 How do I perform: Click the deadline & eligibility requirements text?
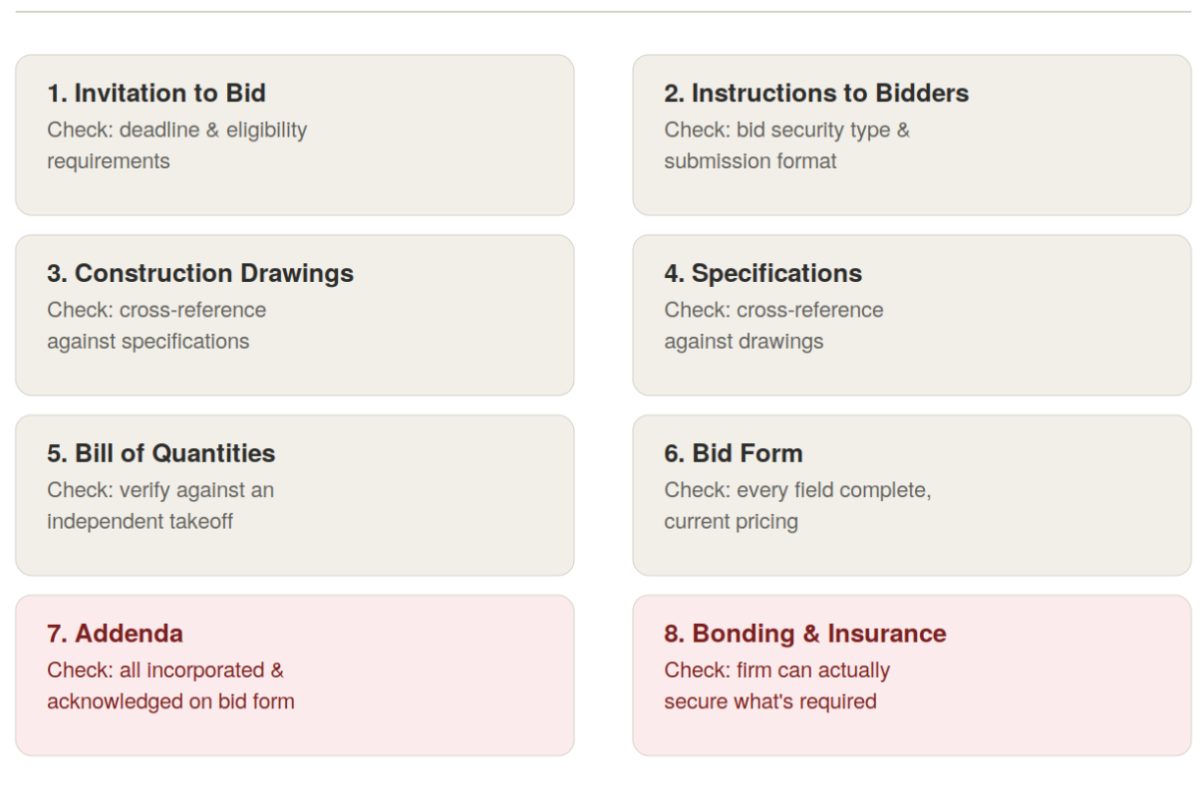(x=177, y=145)
